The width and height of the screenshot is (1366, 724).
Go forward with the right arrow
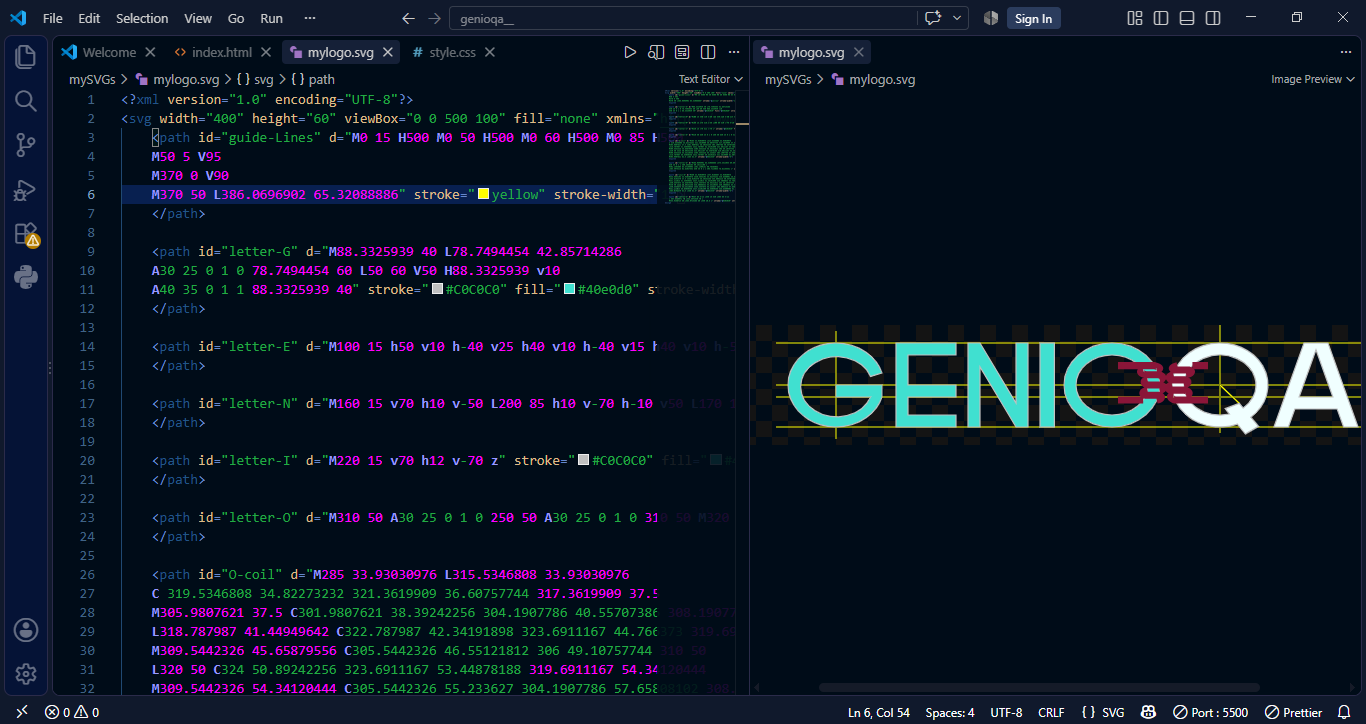point(434,18)
